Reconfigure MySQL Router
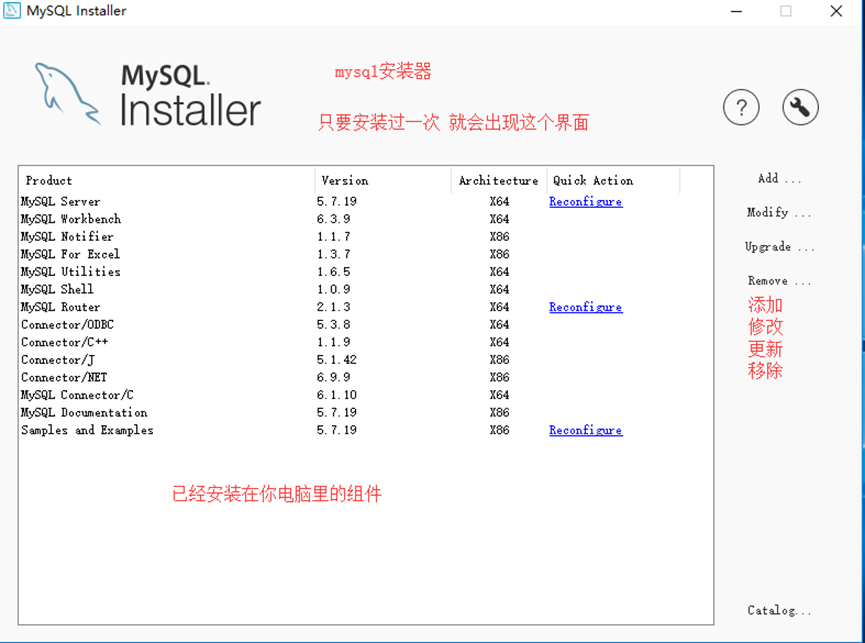This screenshot has width=865, height=643. click(585, 307)
